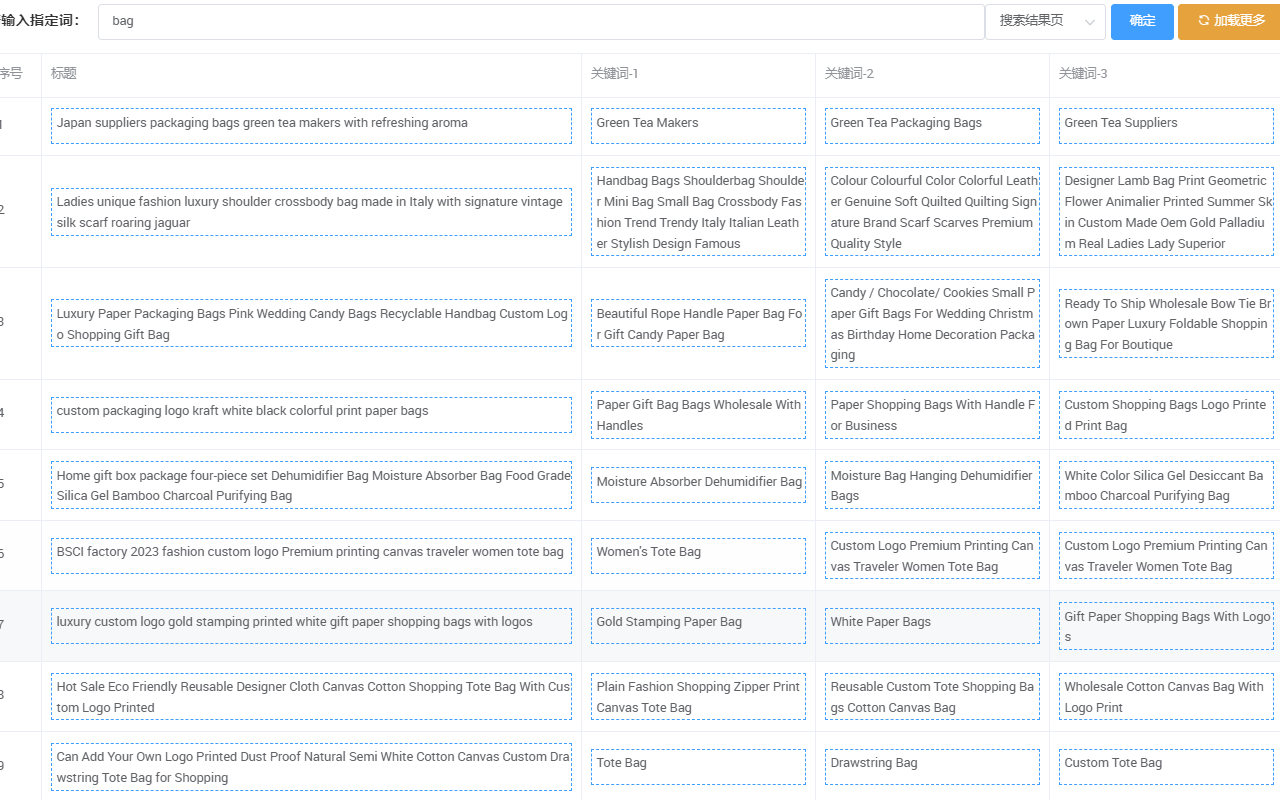Click the 标题 column header
The image size is (1280, 800).
pos(64,74)
